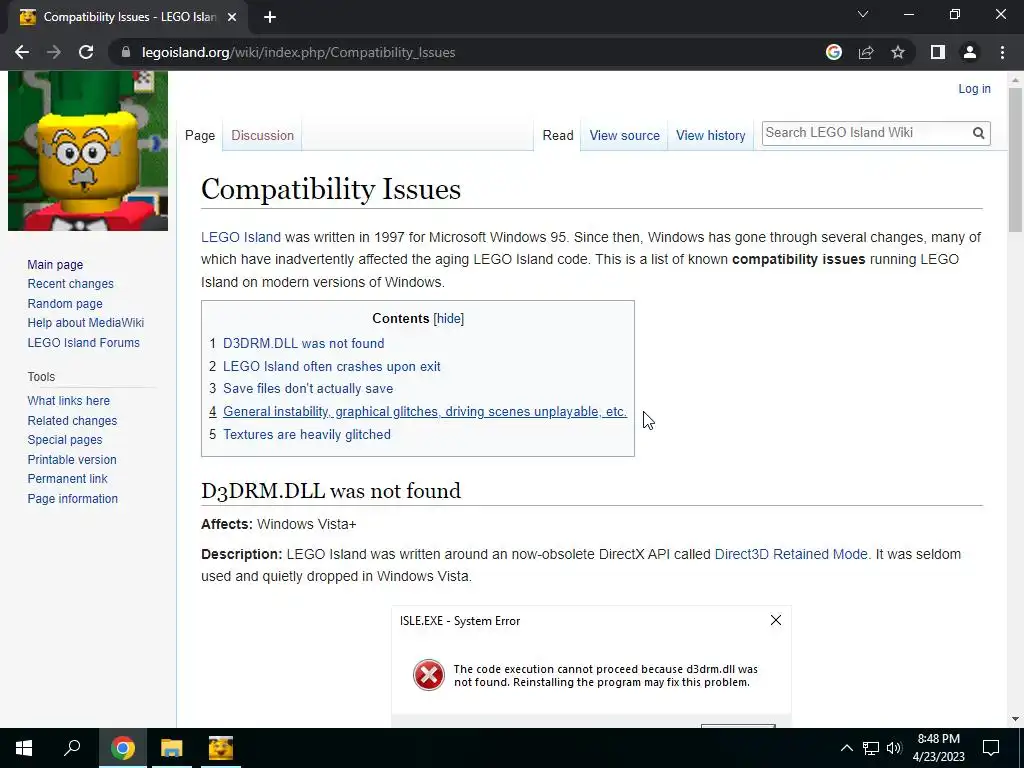
Task: Click the taskbar search icon
Action: coord(72,748)
